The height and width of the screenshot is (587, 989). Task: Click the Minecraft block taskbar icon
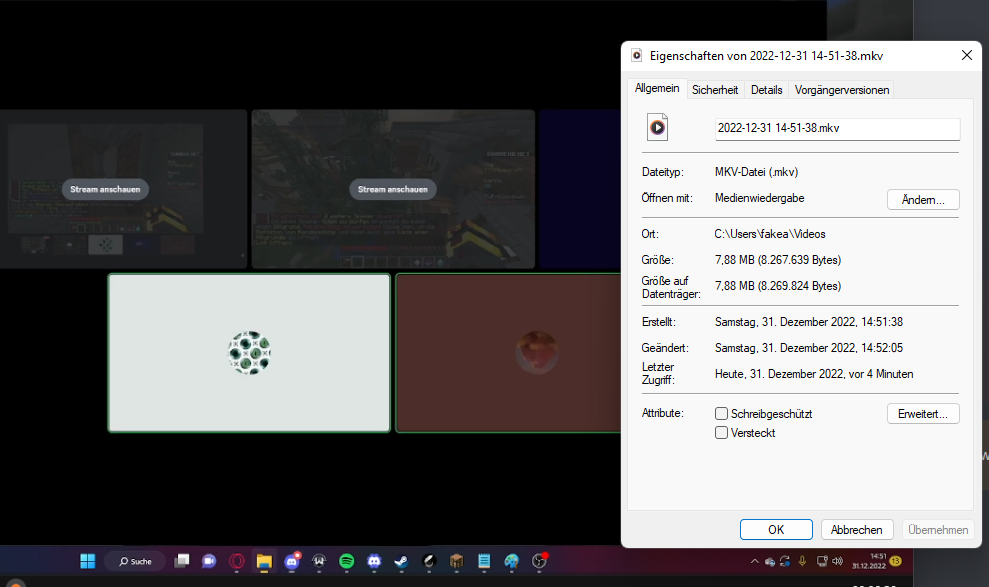[x=456, y=561]
